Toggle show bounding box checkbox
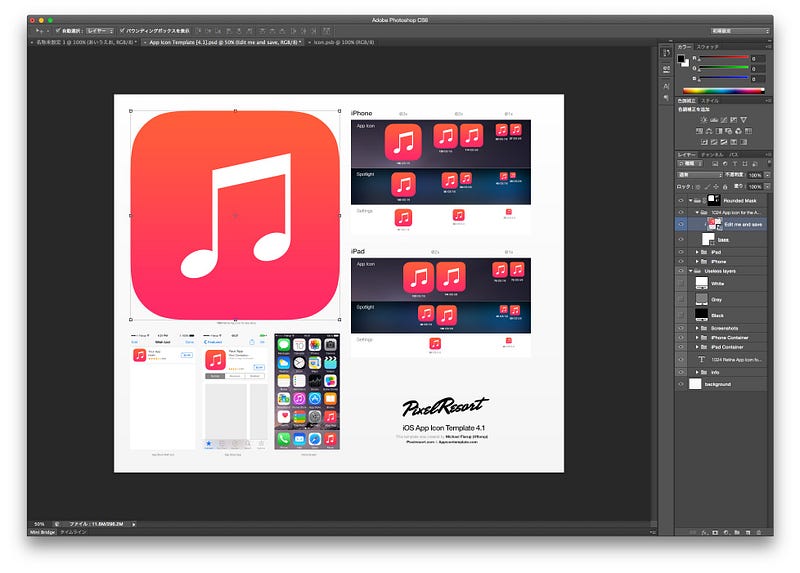 [x=122, y=31]
